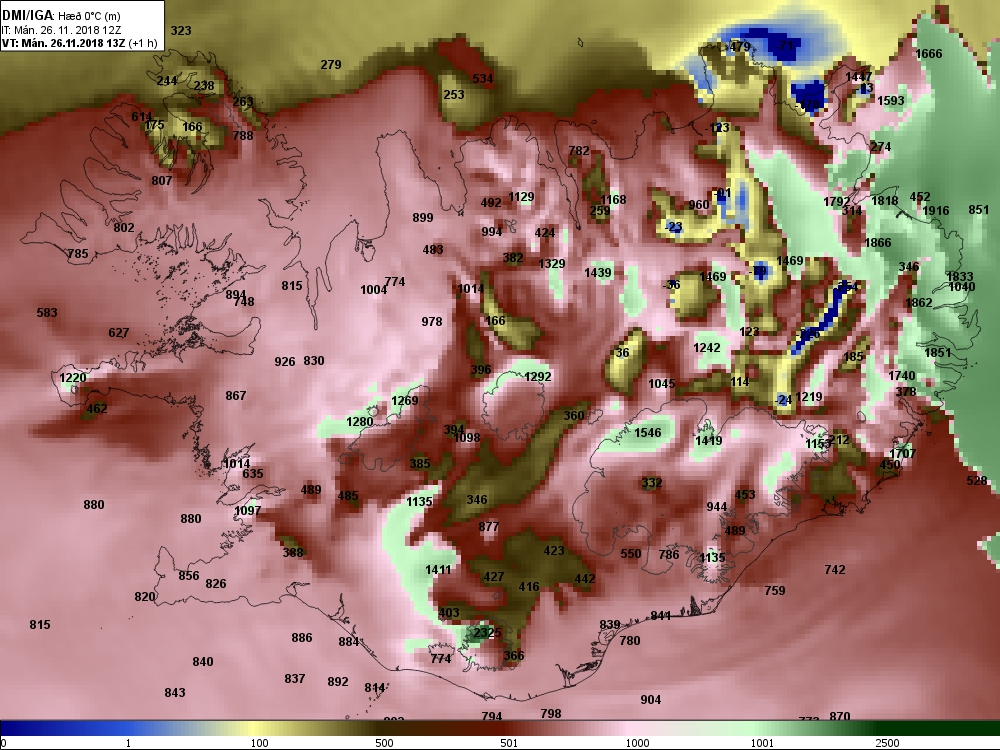
Task: Click the map value 1280
Action: pyautogui.click(x=360, y=422)
